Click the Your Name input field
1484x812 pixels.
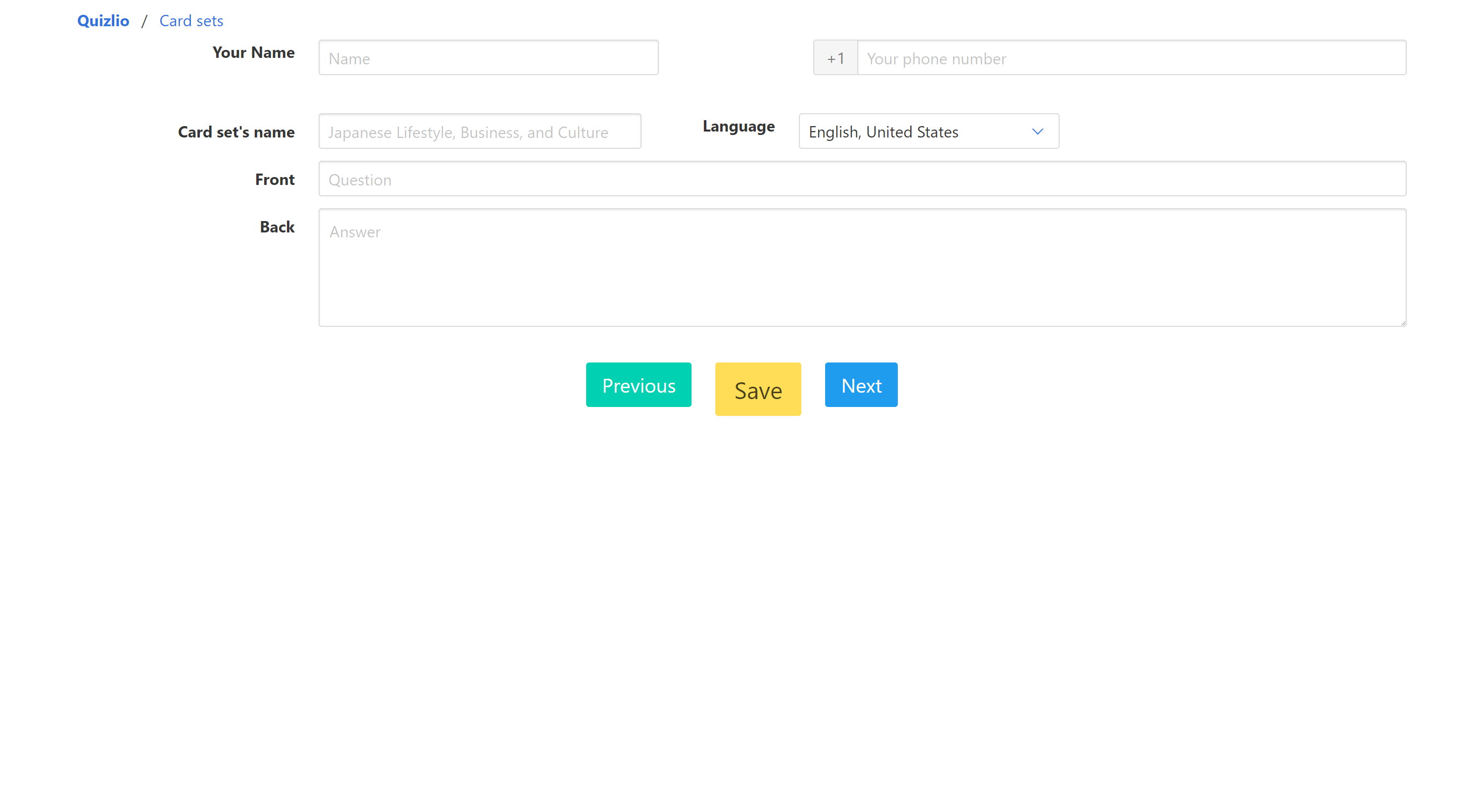tap(488, 57)
